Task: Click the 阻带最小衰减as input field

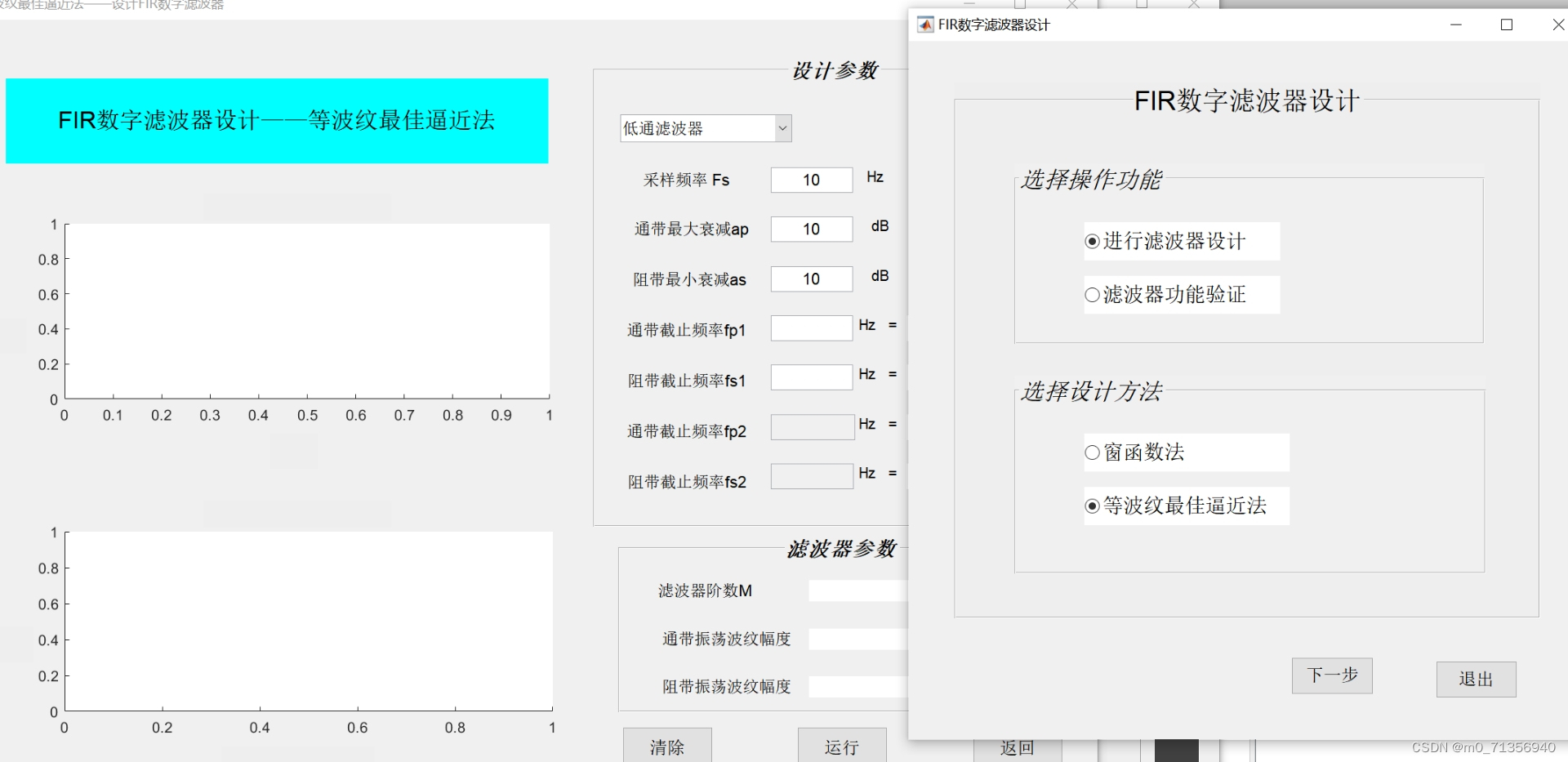Action: click(811, 279)
